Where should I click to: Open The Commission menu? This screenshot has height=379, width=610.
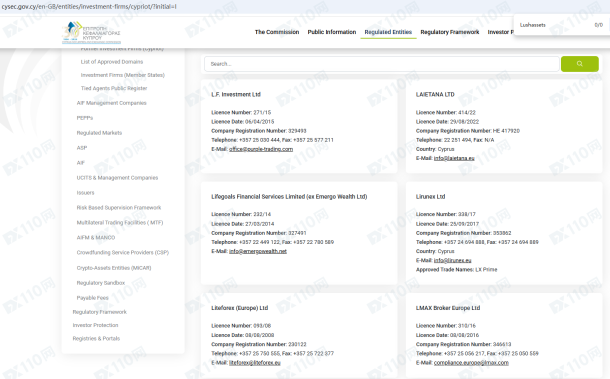click(x=277, y=32)
